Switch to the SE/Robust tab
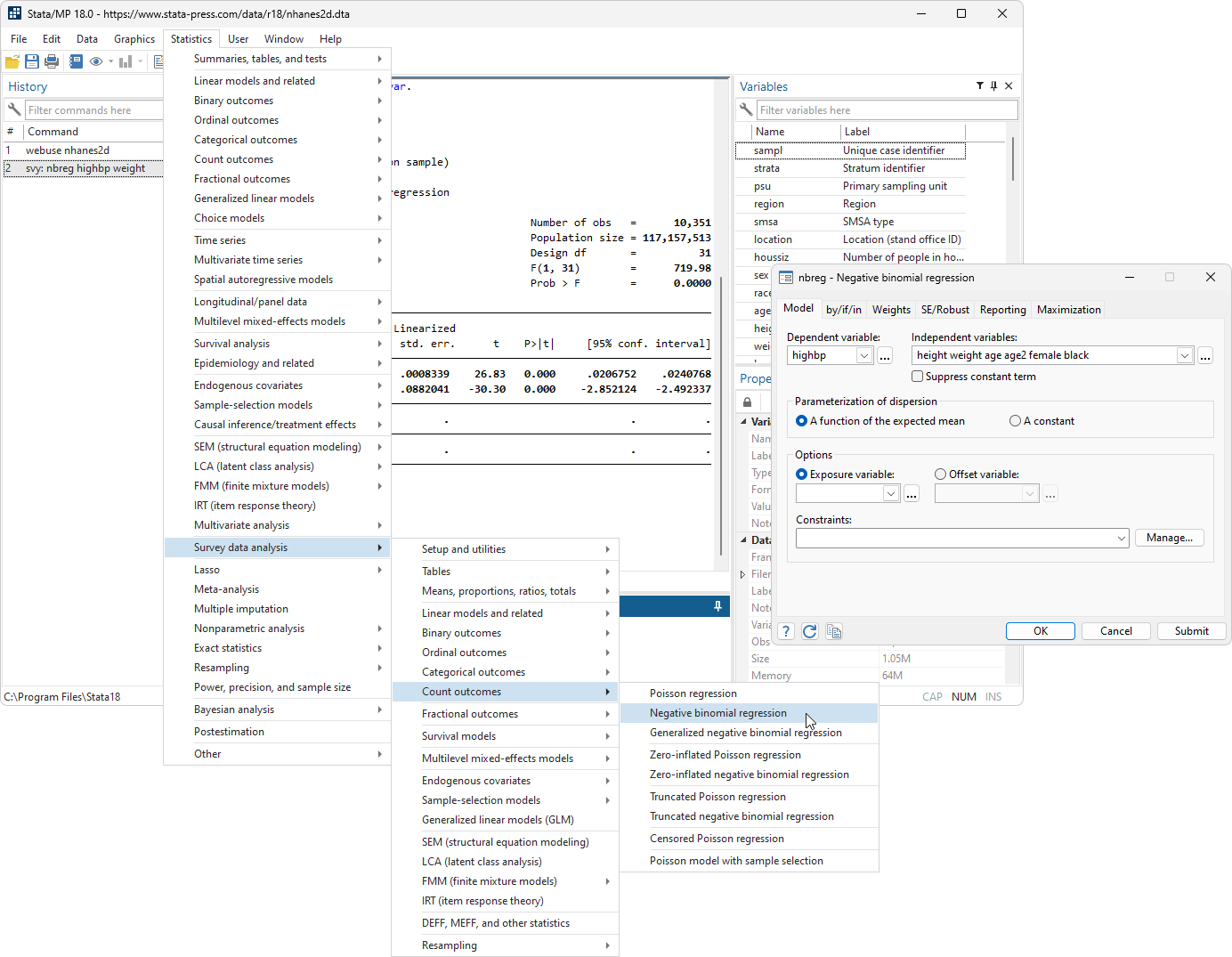Screen dimensions: 1232x957 [x=945, y=310]
